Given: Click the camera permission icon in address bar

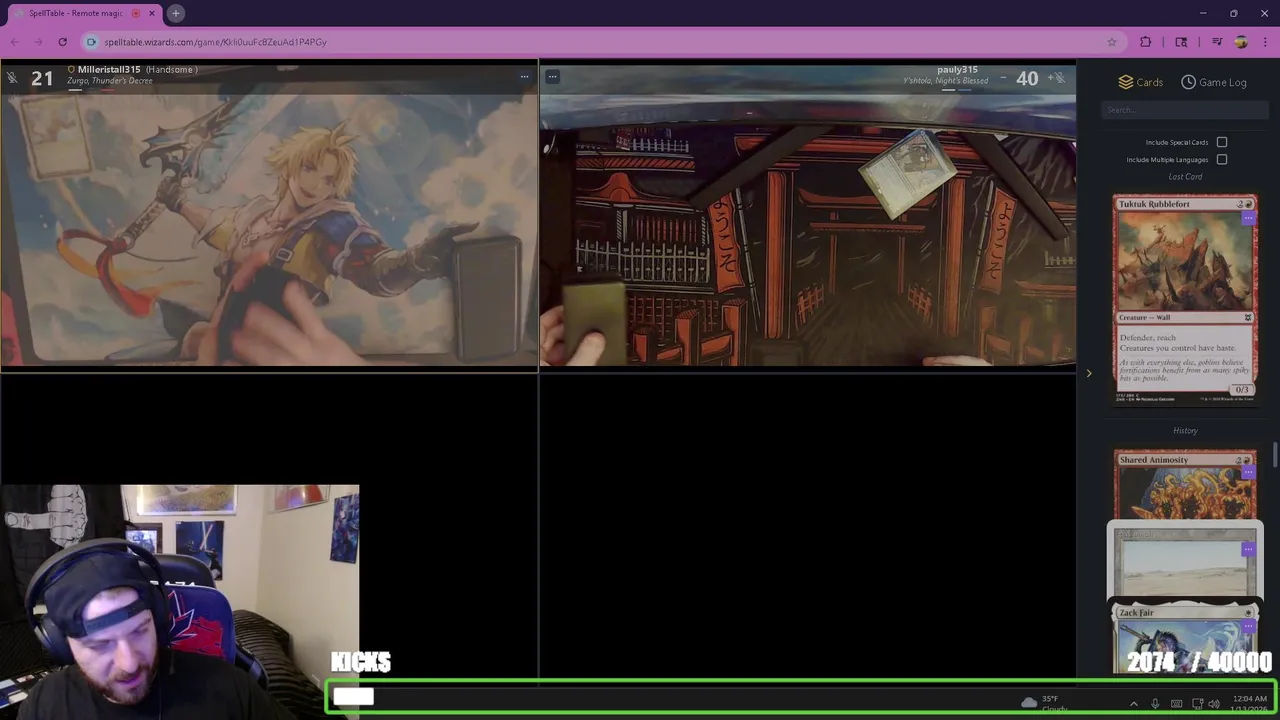Looking at the screenshot, I should pos(91,42).
